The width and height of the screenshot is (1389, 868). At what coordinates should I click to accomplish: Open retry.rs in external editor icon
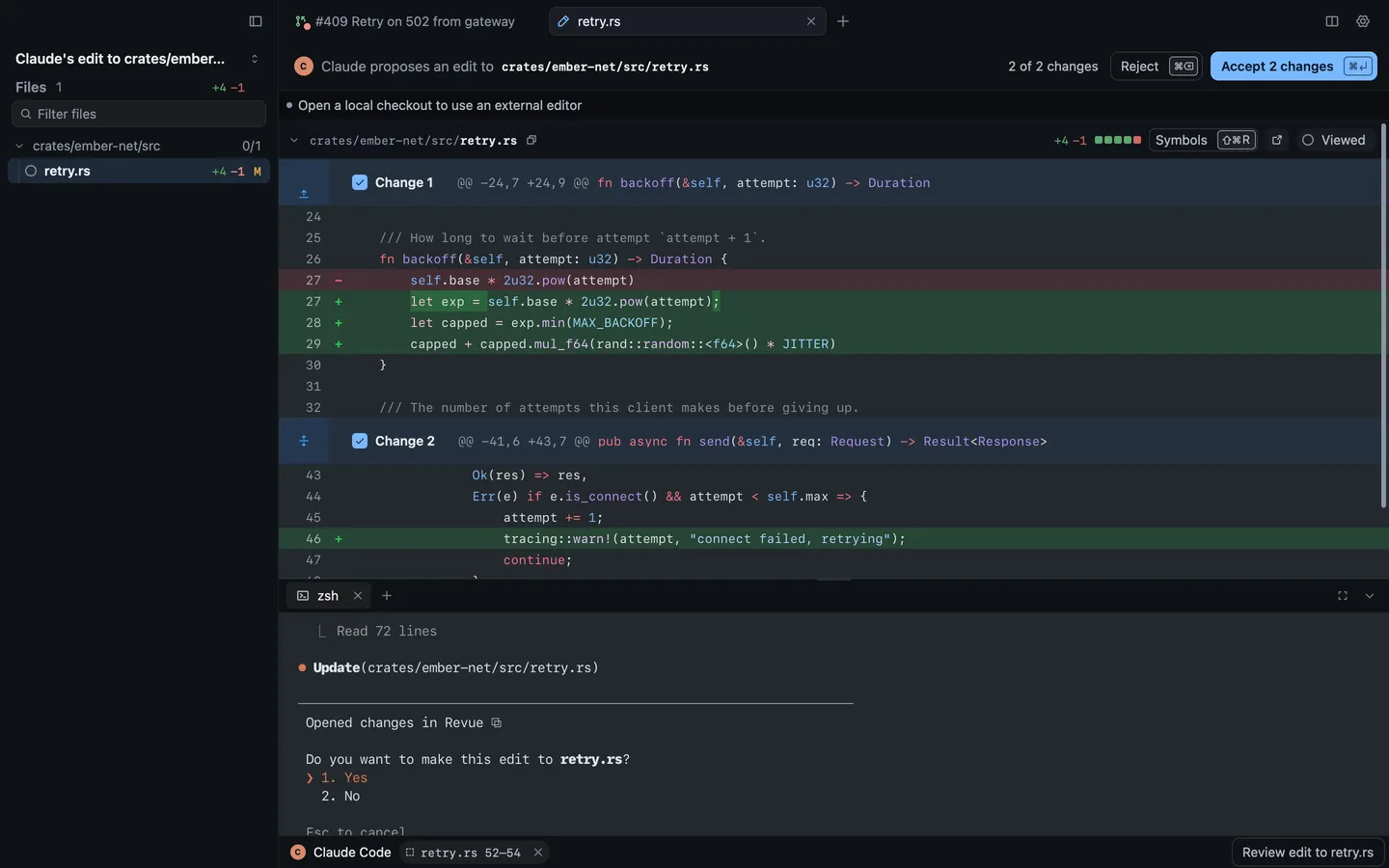[x=1277, y=140]
